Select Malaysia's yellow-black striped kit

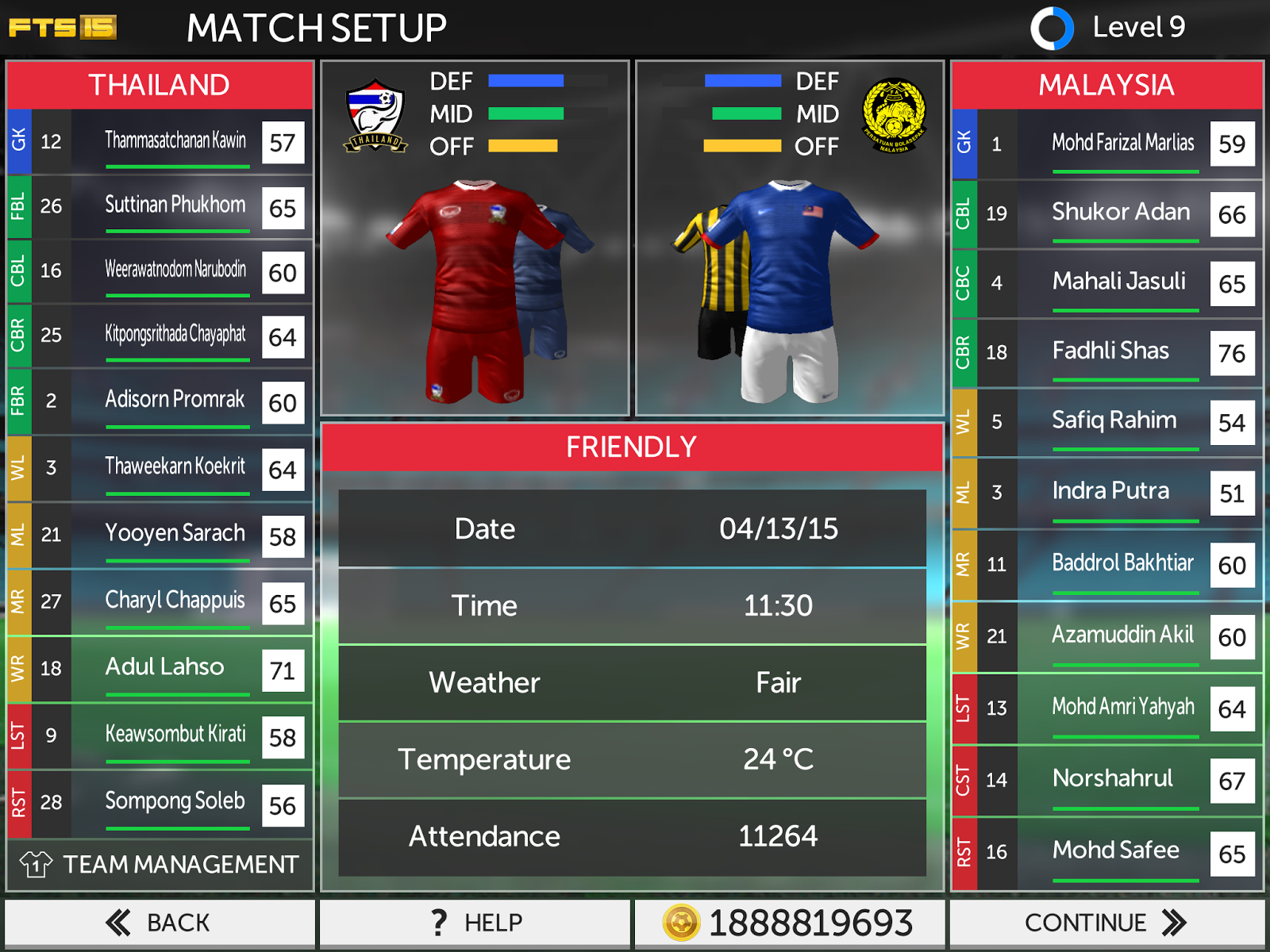tap(712, 282)
